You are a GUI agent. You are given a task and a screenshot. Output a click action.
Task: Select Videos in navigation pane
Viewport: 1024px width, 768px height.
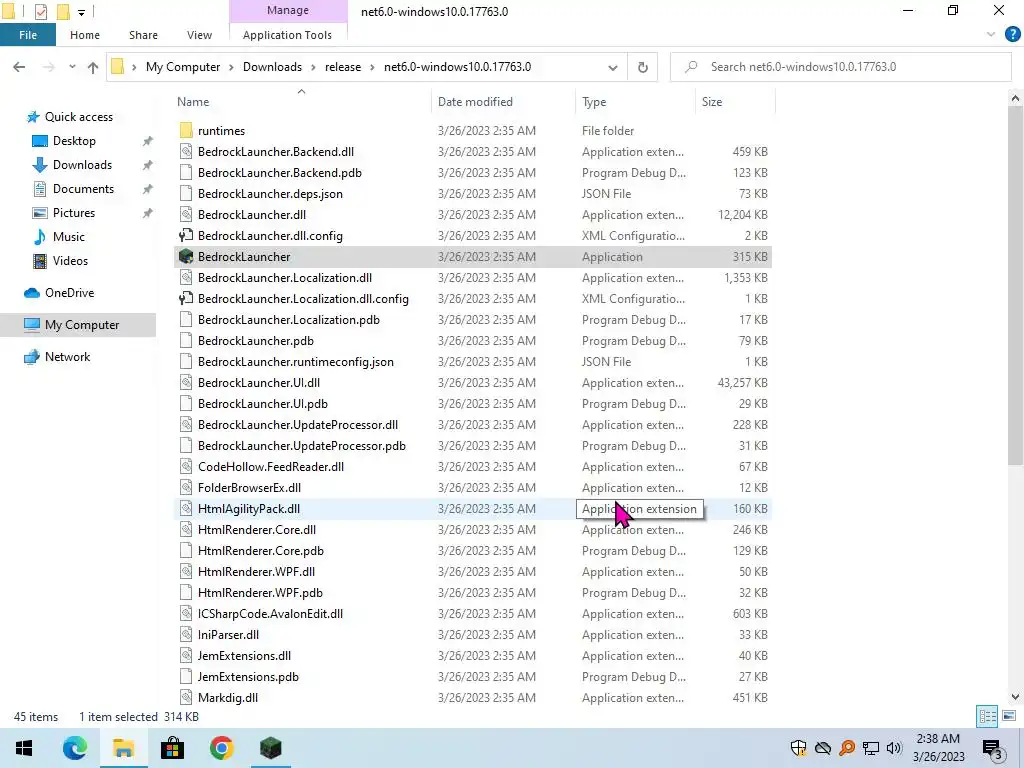[x=70, y=261]
